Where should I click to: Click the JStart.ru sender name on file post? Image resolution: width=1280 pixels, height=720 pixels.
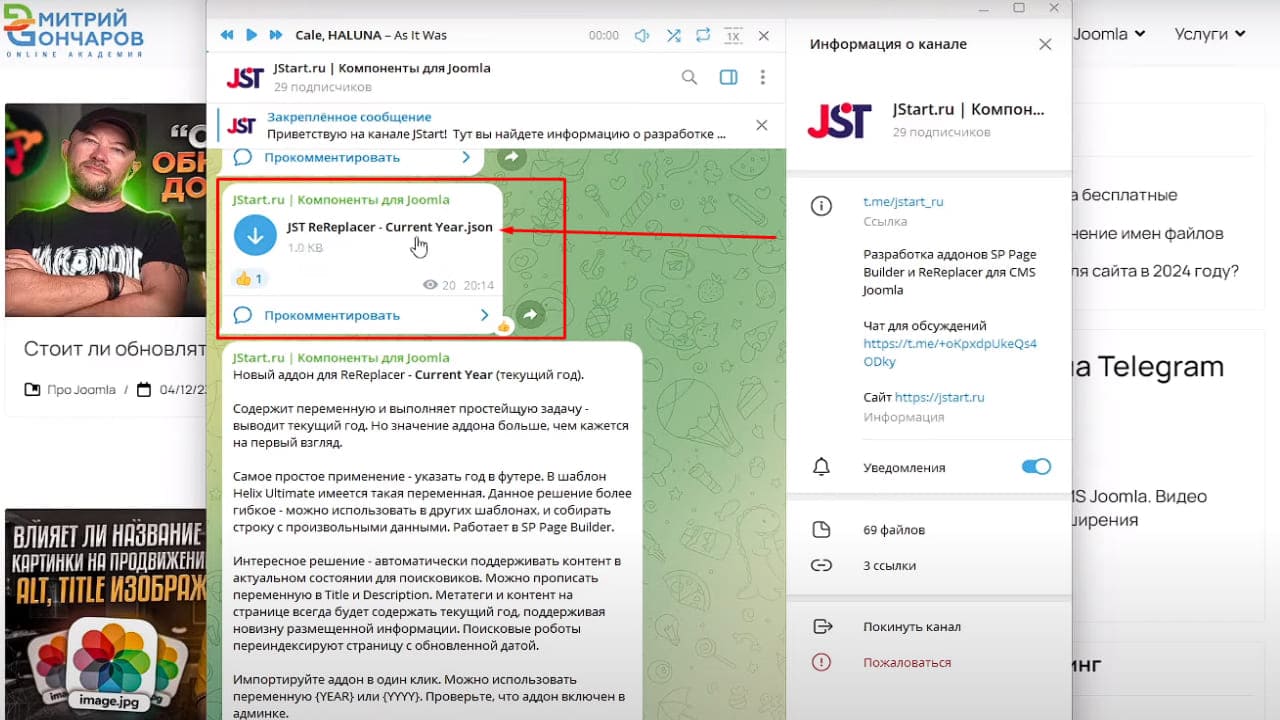341,200
